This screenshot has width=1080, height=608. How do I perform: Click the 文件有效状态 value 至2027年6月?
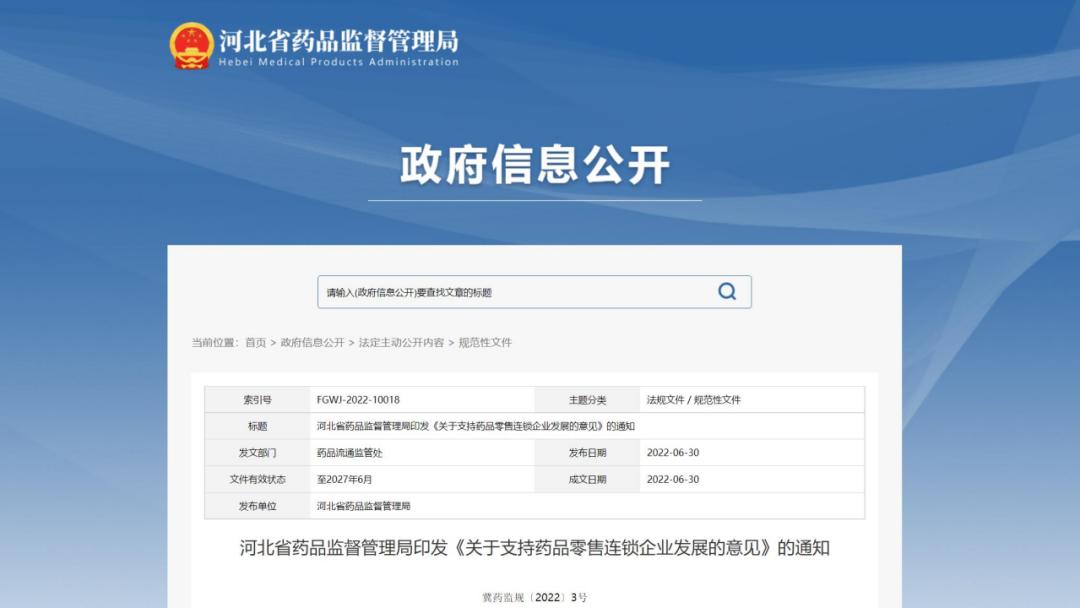click(x=345, y=479)
